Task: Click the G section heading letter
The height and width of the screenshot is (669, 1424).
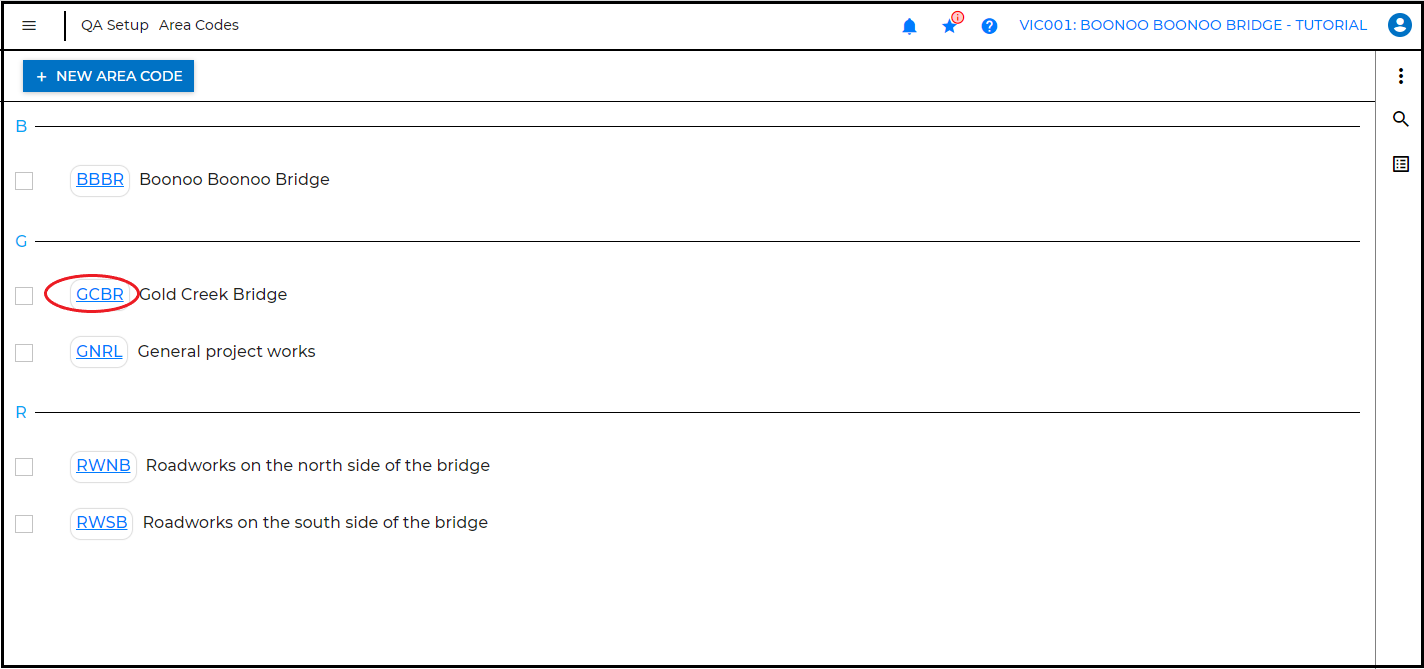Action: pyautogui.click(x=22, y=242)
